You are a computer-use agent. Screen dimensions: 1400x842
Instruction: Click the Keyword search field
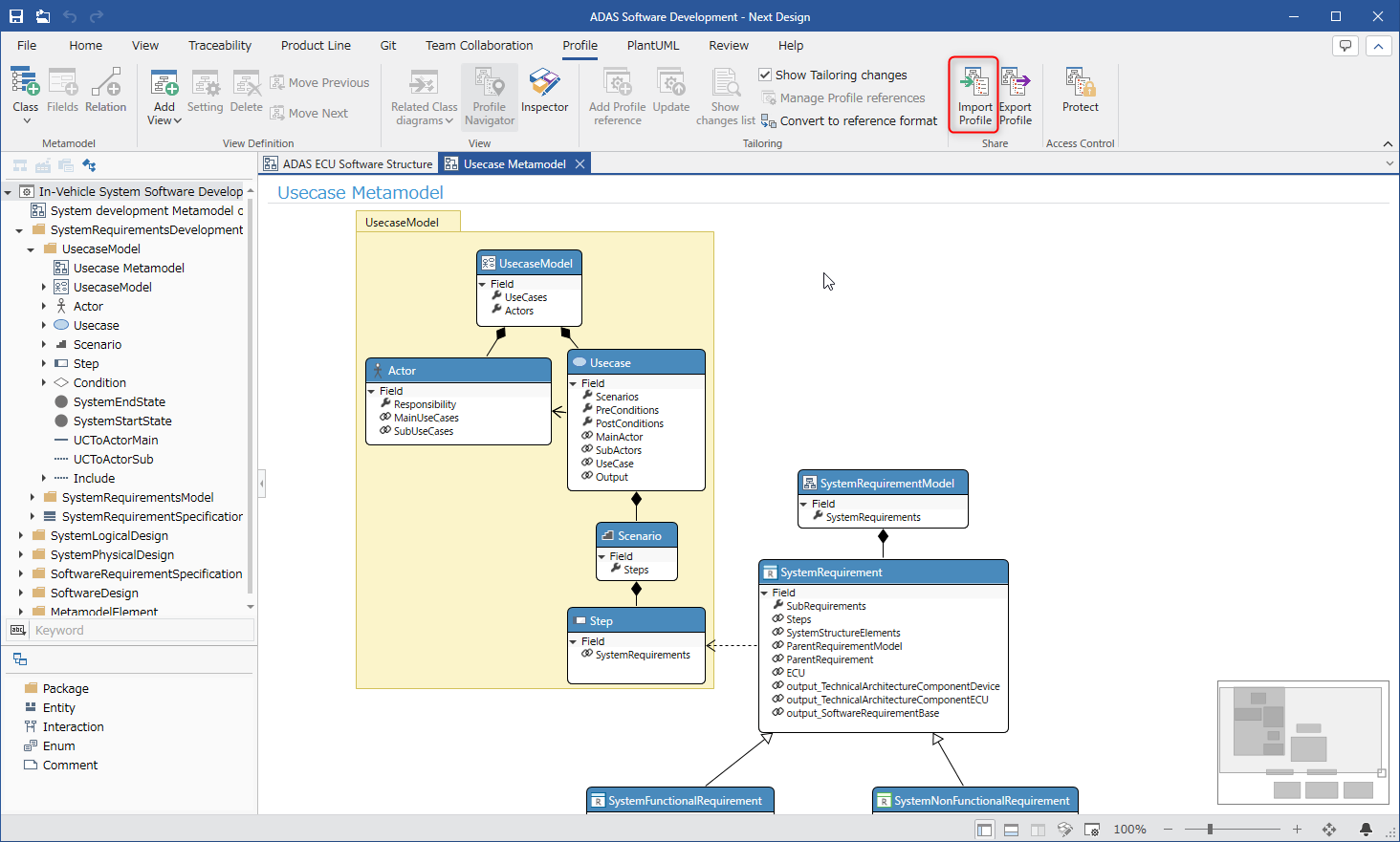[143, 630]
